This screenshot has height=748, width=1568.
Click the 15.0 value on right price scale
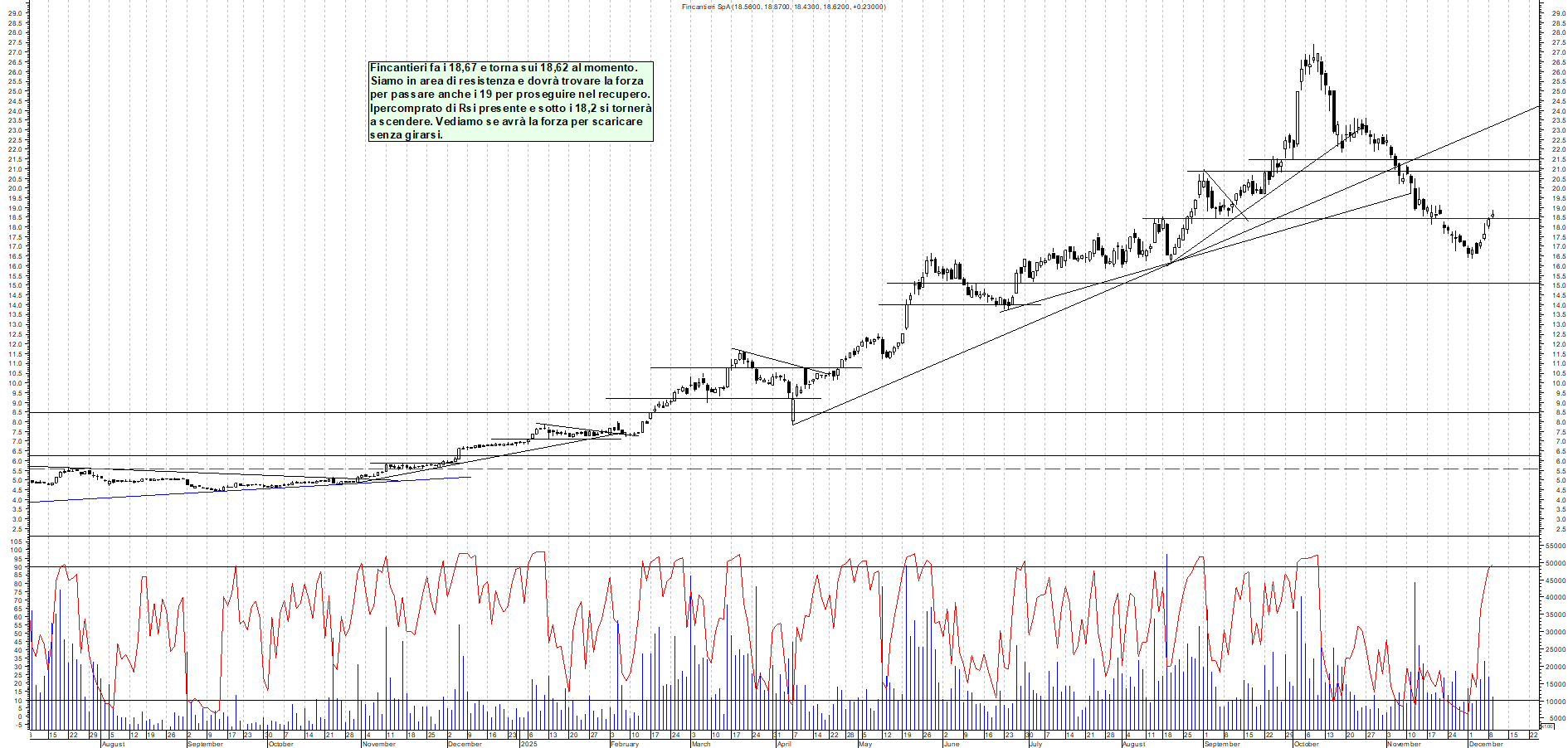(1558, 286)
